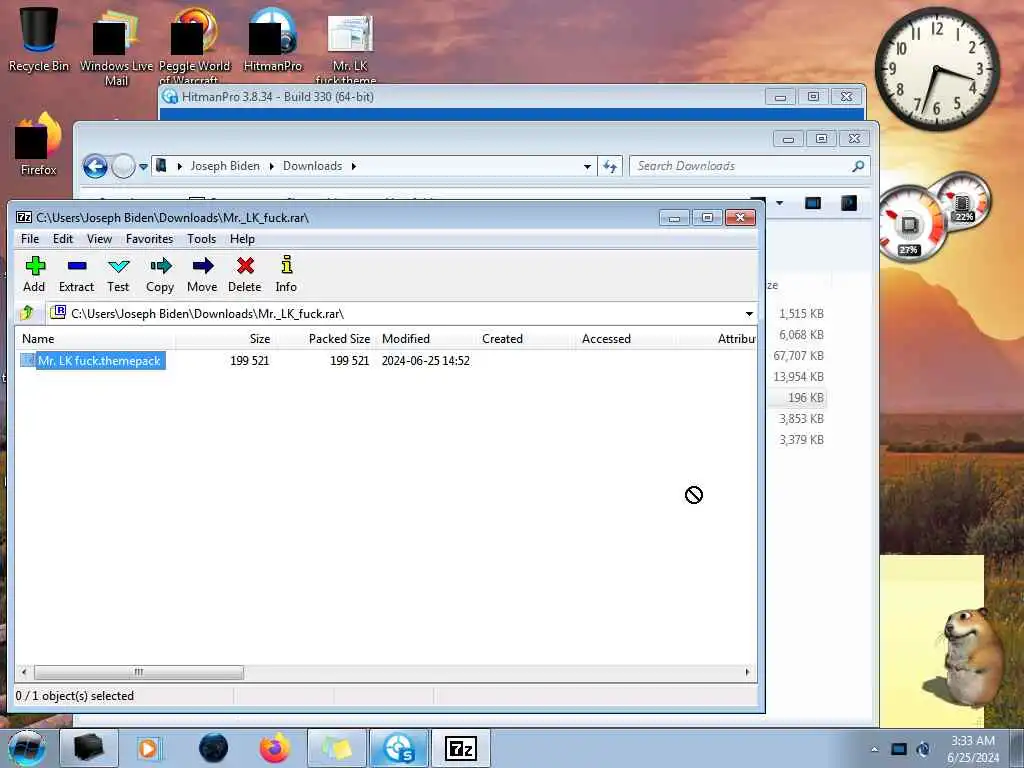Click the taskbar clock showing 3:33 AM
This screenshot has width=1024, height=768.
click(972, 749)
